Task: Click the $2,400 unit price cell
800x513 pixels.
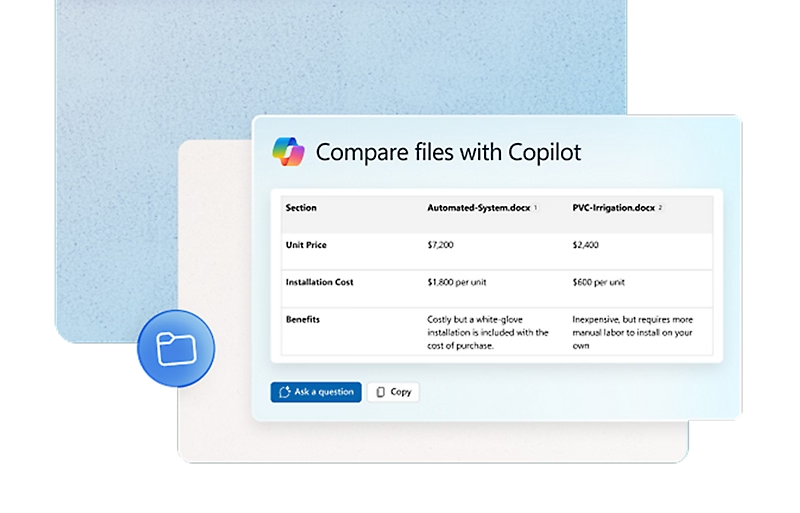Action: point(585,245)
